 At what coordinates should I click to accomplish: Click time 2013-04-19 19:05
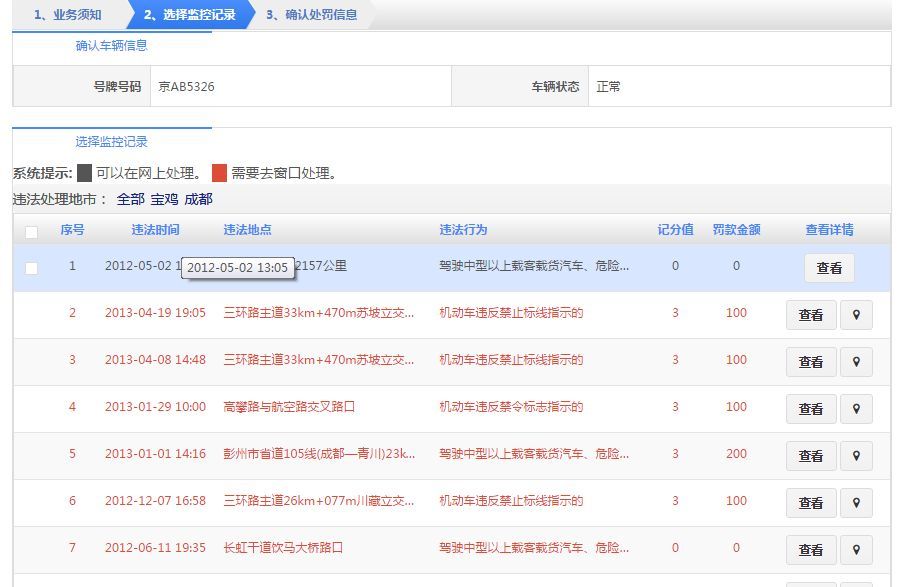coord(155,313)
